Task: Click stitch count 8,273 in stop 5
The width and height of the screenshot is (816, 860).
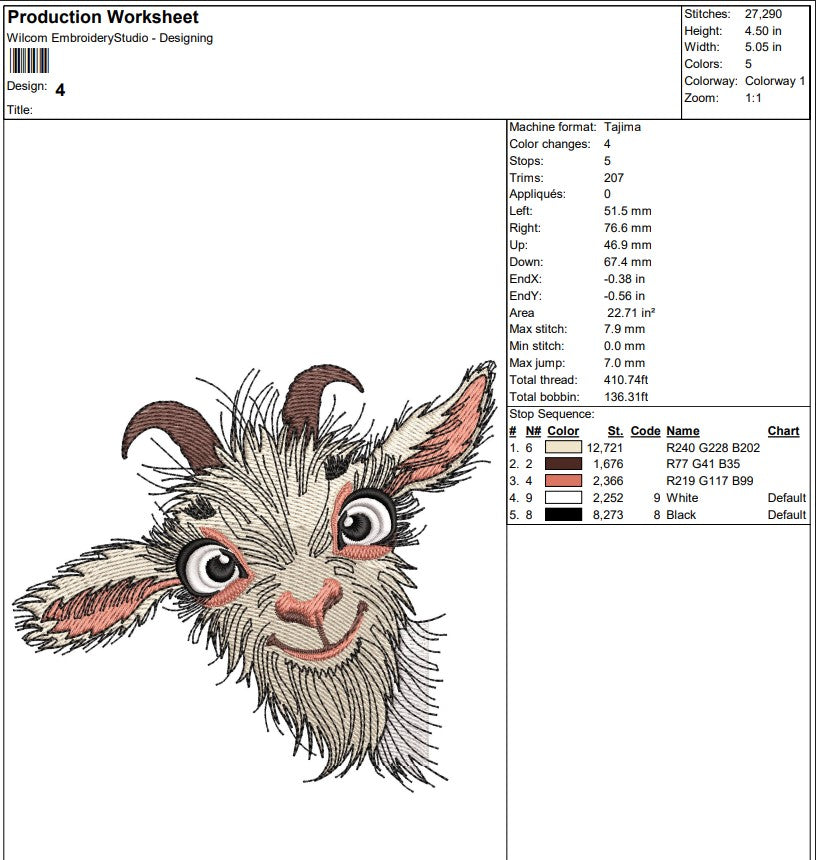Action: coord(608,515)
